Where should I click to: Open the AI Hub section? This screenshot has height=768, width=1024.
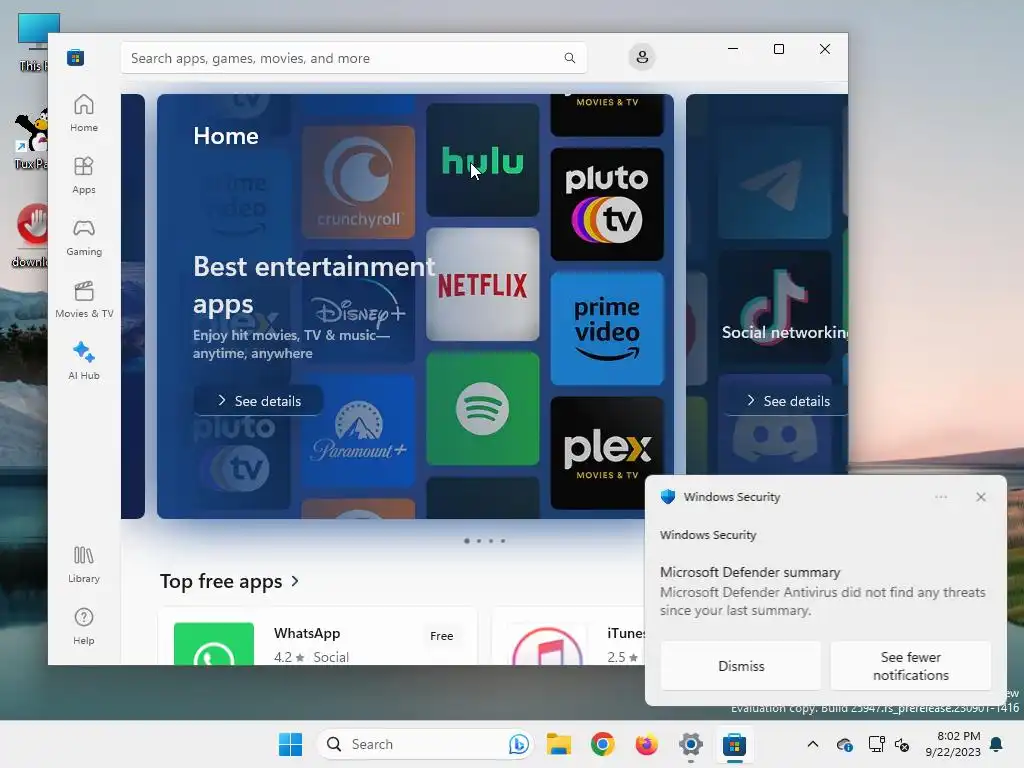point(84,361)
